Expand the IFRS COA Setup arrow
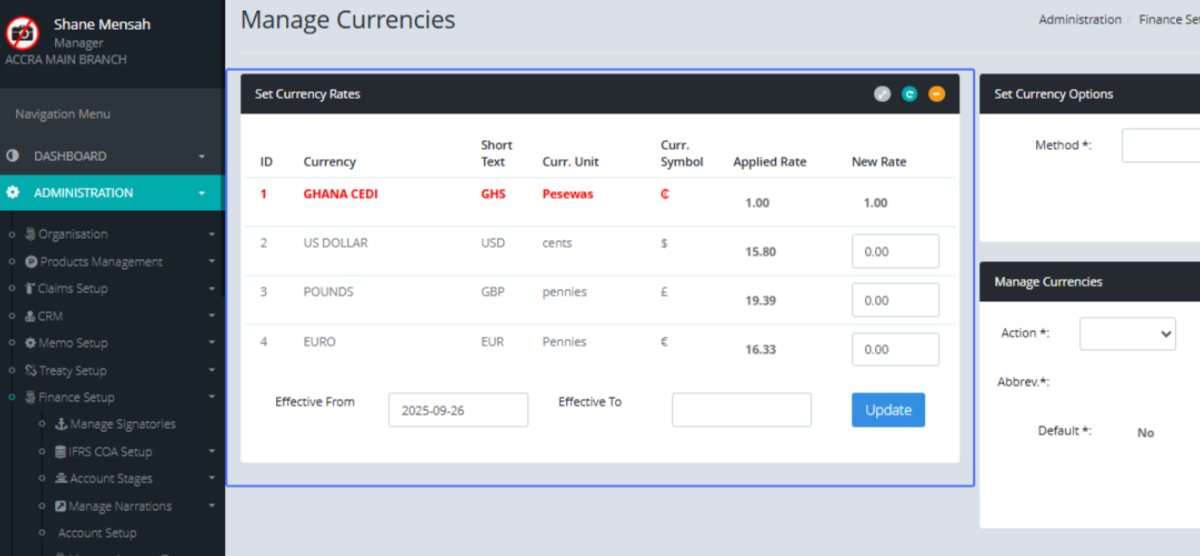1200x556 pixels. point(212,452)
